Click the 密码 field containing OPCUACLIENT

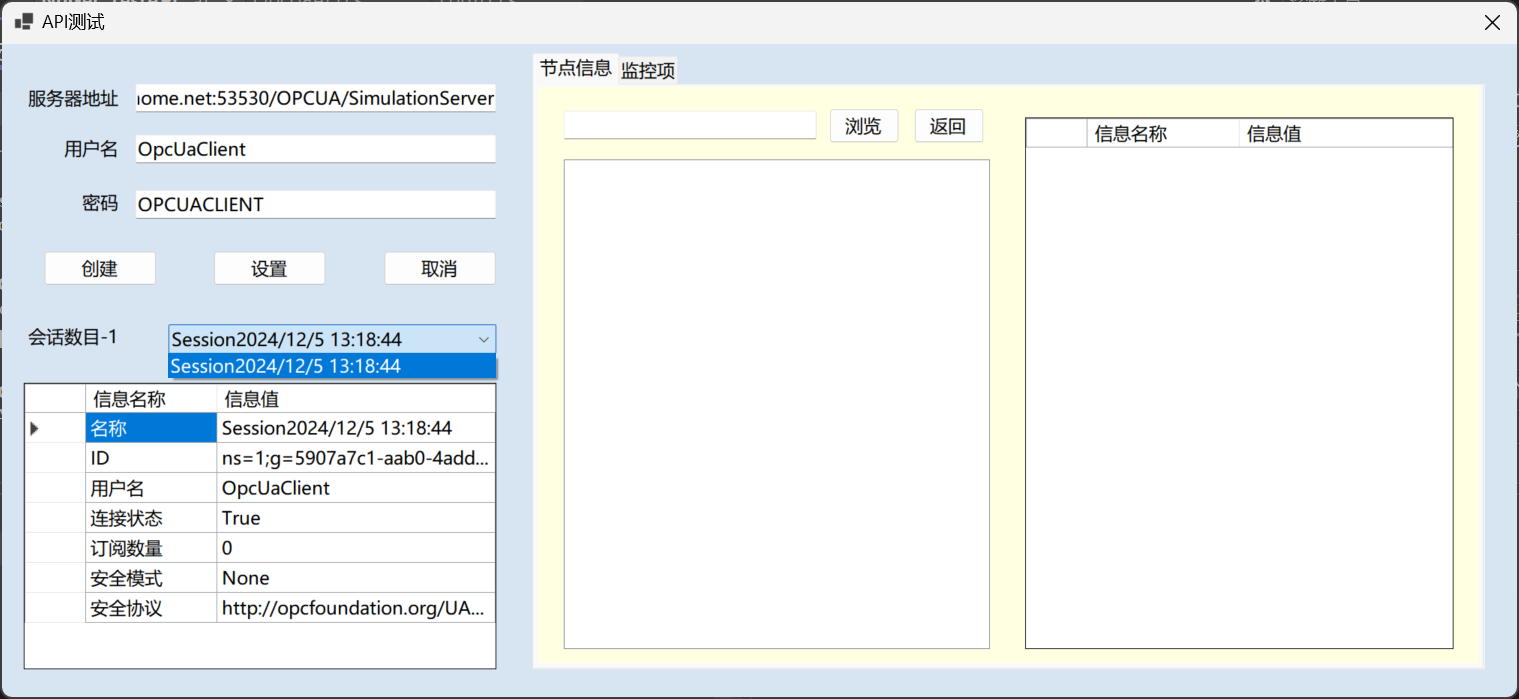(x=316, y=204)
